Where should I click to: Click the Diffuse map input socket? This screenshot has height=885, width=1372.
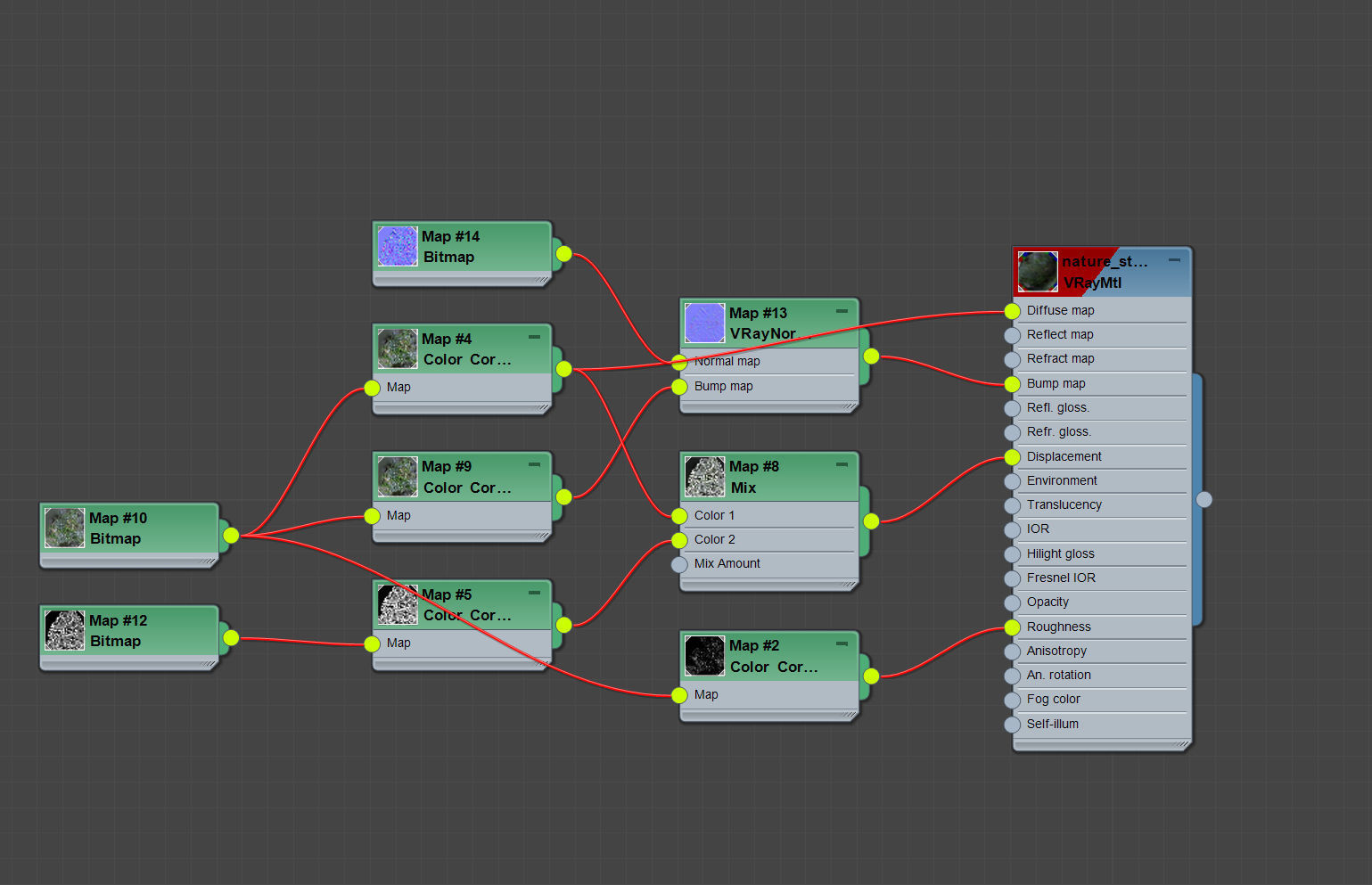[x=1012, y=311]
